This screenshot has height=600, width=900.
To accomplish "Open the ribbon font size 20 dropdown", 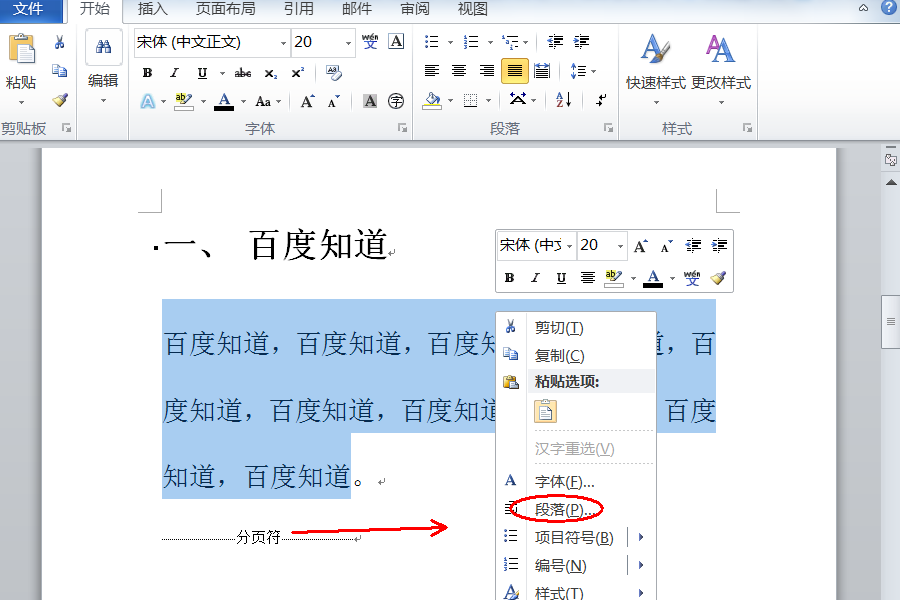I will [x=348, y=43].
